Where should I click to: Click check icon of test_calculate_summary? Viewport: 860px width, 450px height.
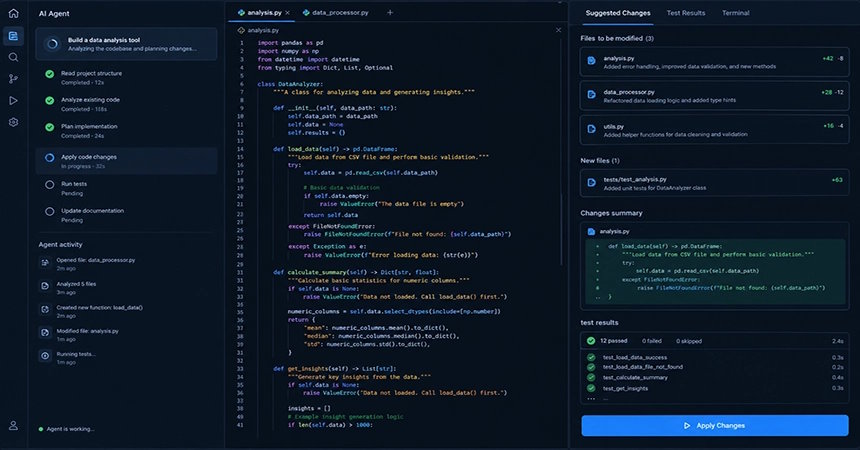(591, 378)
